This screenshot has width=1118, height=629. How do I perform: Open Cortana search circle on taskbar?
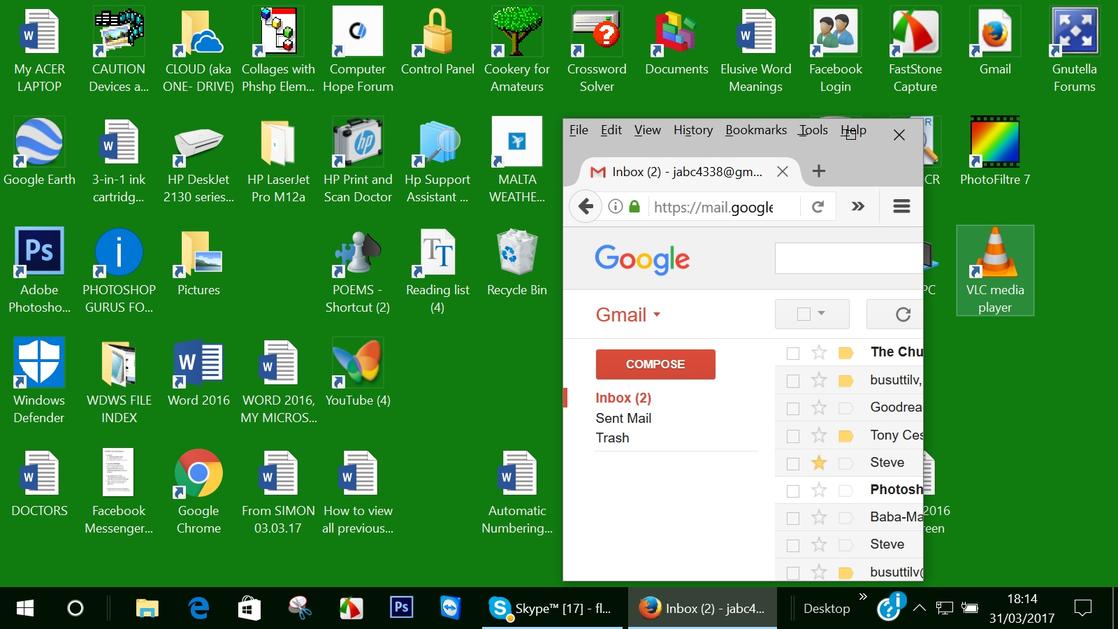coord(75,608)
